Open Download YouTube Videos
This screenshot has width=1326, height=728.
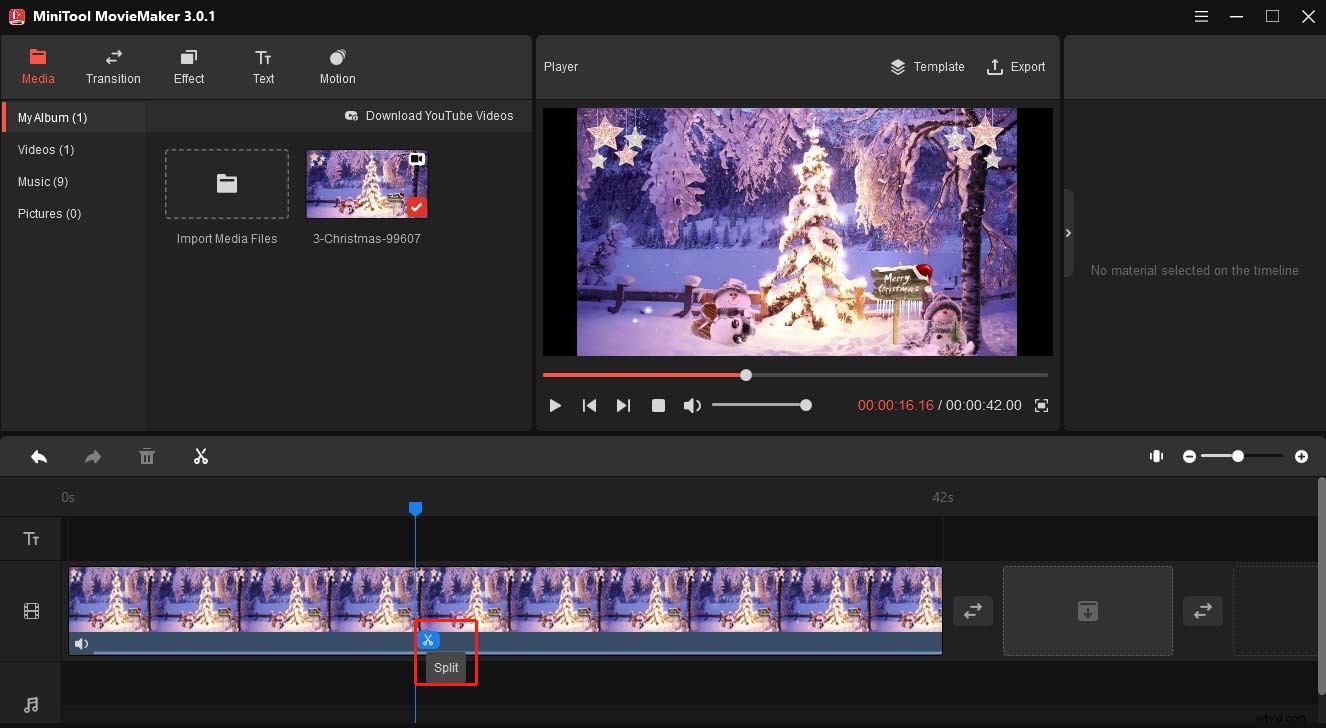[x=429, y=116]
